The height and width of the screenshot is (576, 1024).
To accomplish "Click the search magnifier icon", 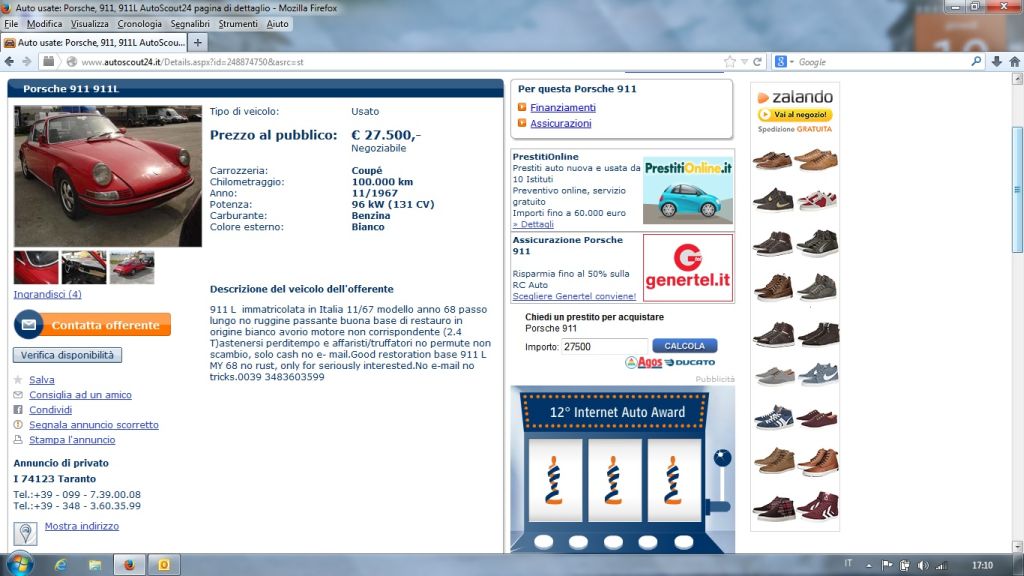I will 976,61.
